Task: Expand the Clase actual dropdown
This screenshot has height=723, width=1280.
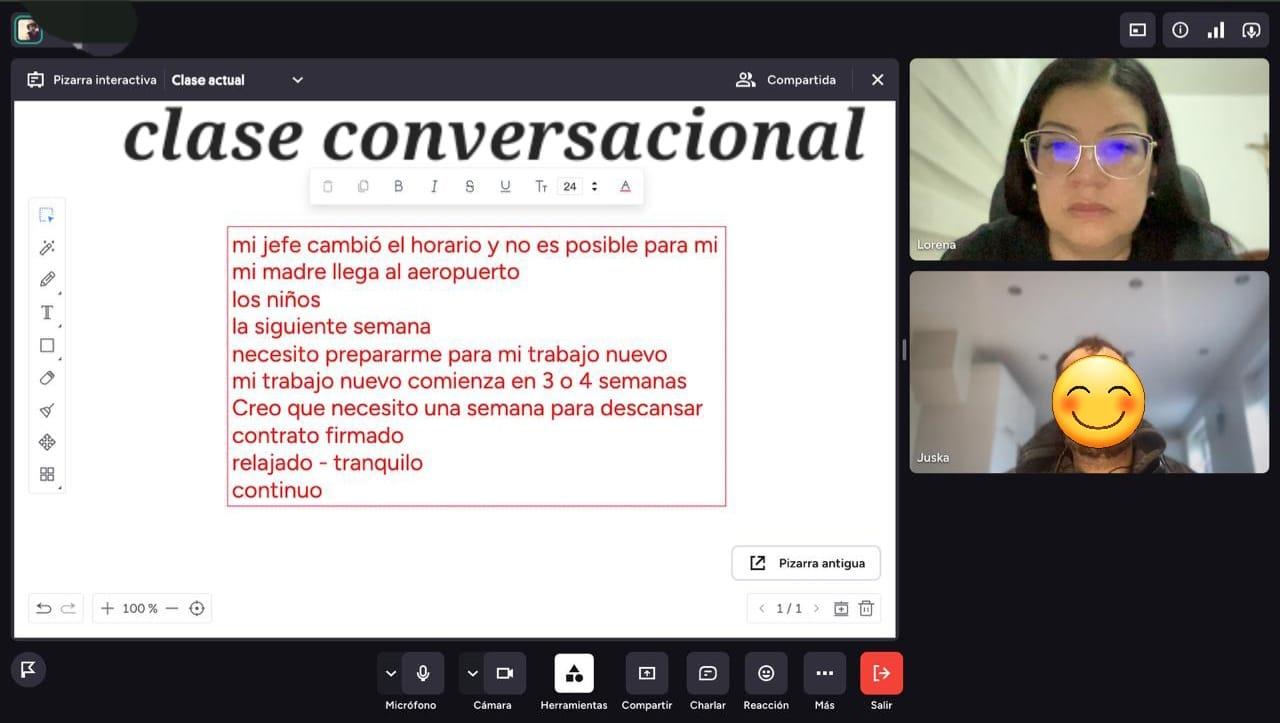Action: tap(297, 80)
